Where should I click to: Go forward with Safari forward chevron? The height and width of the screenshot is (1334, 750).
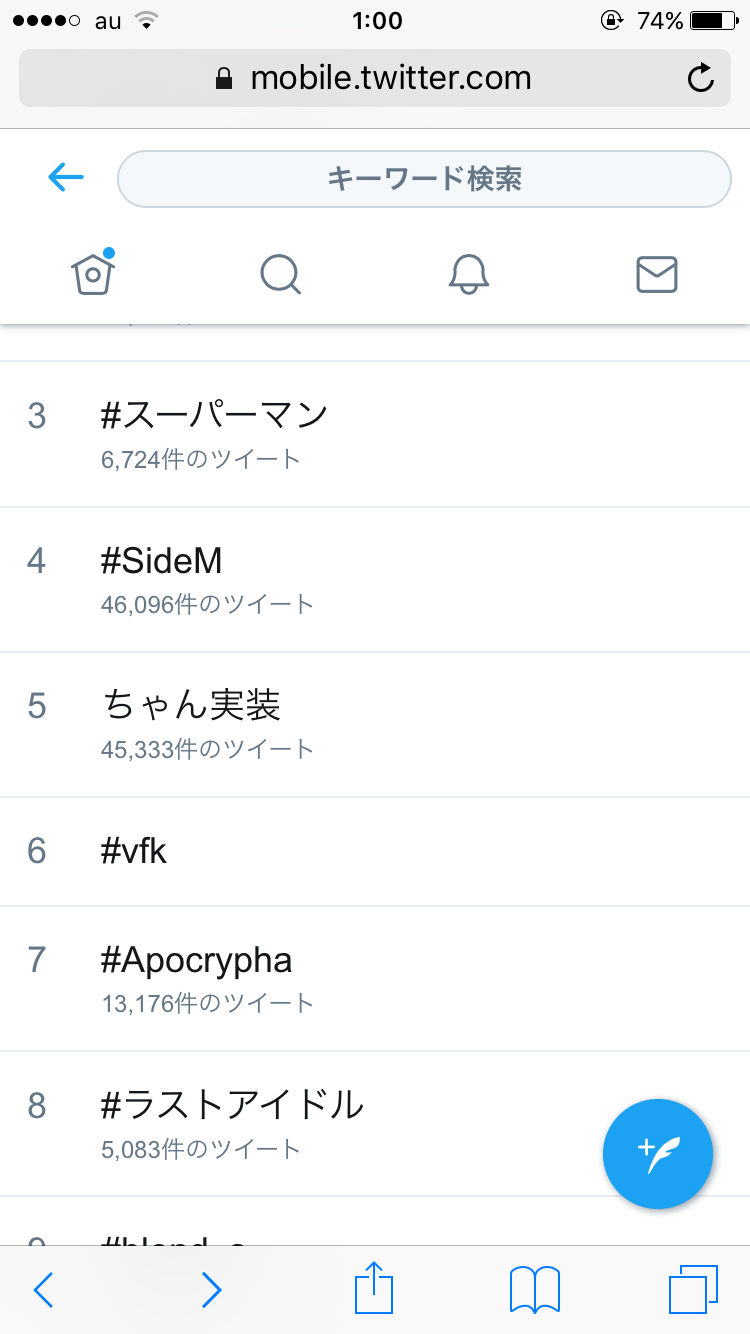tap(211, 1290)
